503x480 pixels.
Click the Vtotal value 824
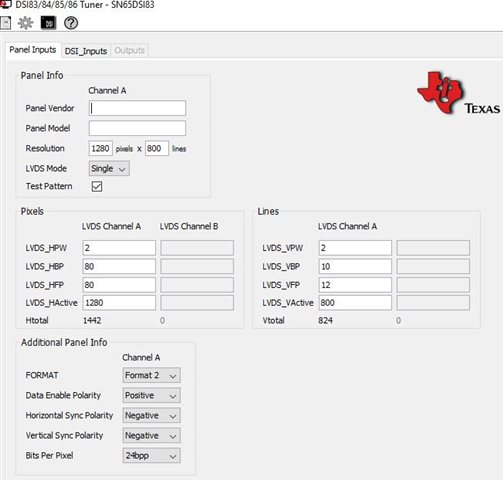(x=325, y=321)
